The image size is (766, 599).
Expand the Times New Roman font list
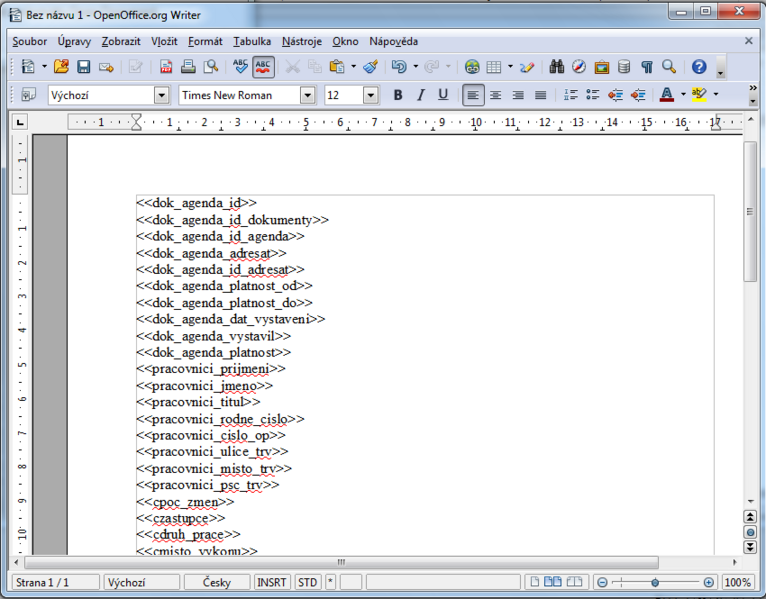point(307,95)
